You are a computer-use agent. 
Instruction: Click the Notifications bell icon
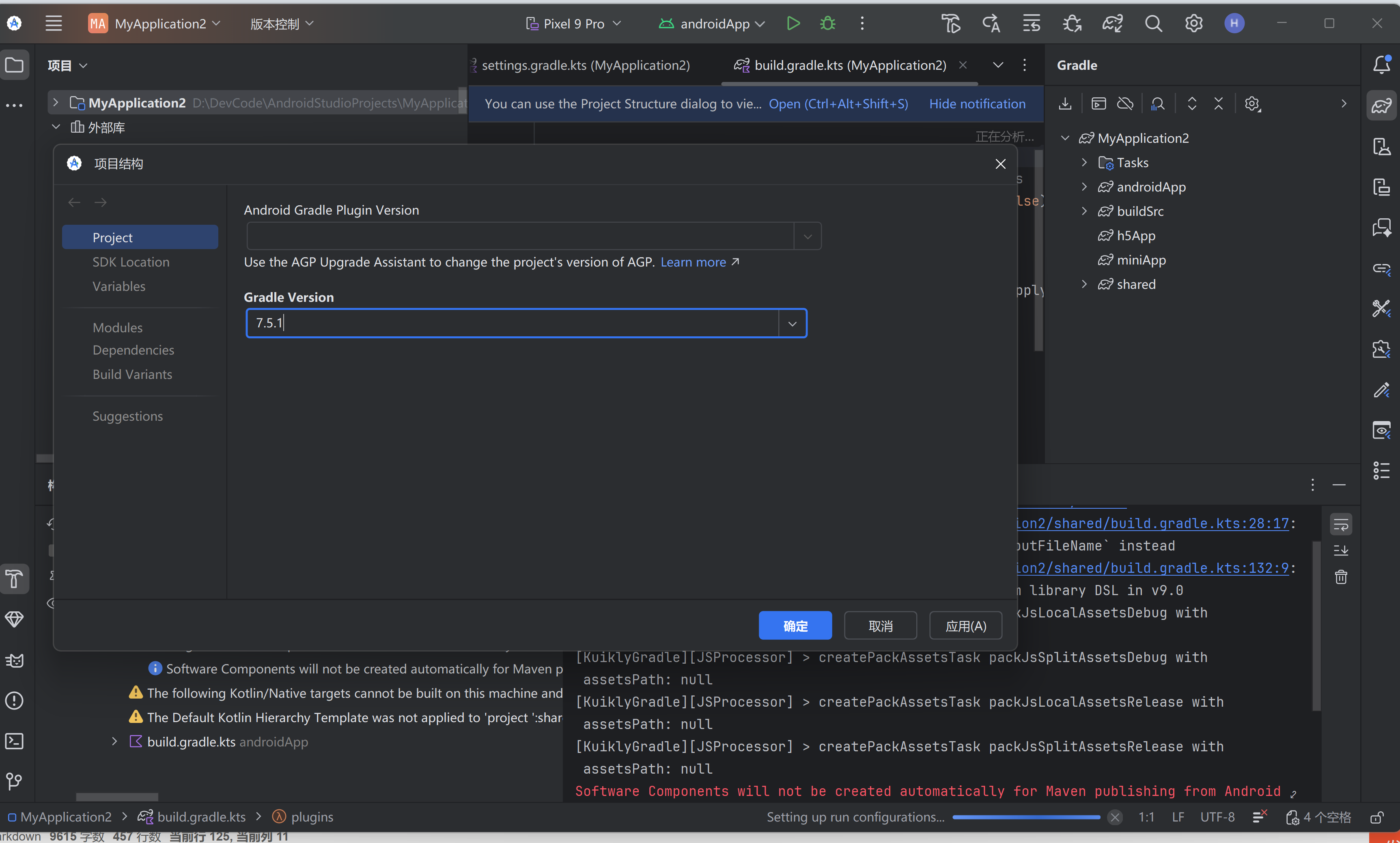(x=1381, y=65)
